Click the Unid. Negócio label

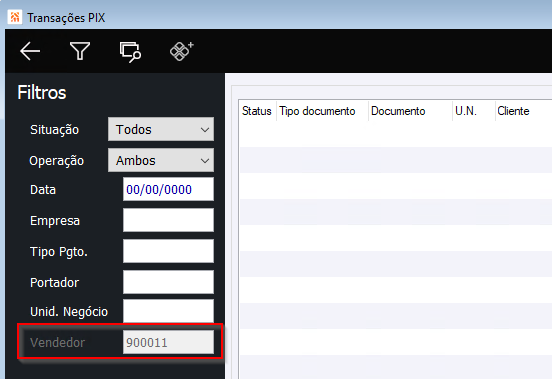69,312
